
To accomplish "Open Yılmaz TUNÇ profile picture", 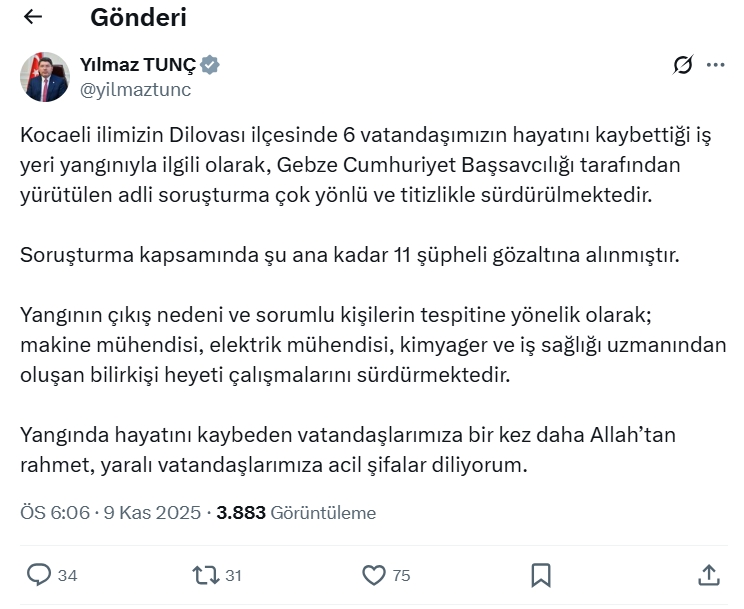I will point(45,77).
